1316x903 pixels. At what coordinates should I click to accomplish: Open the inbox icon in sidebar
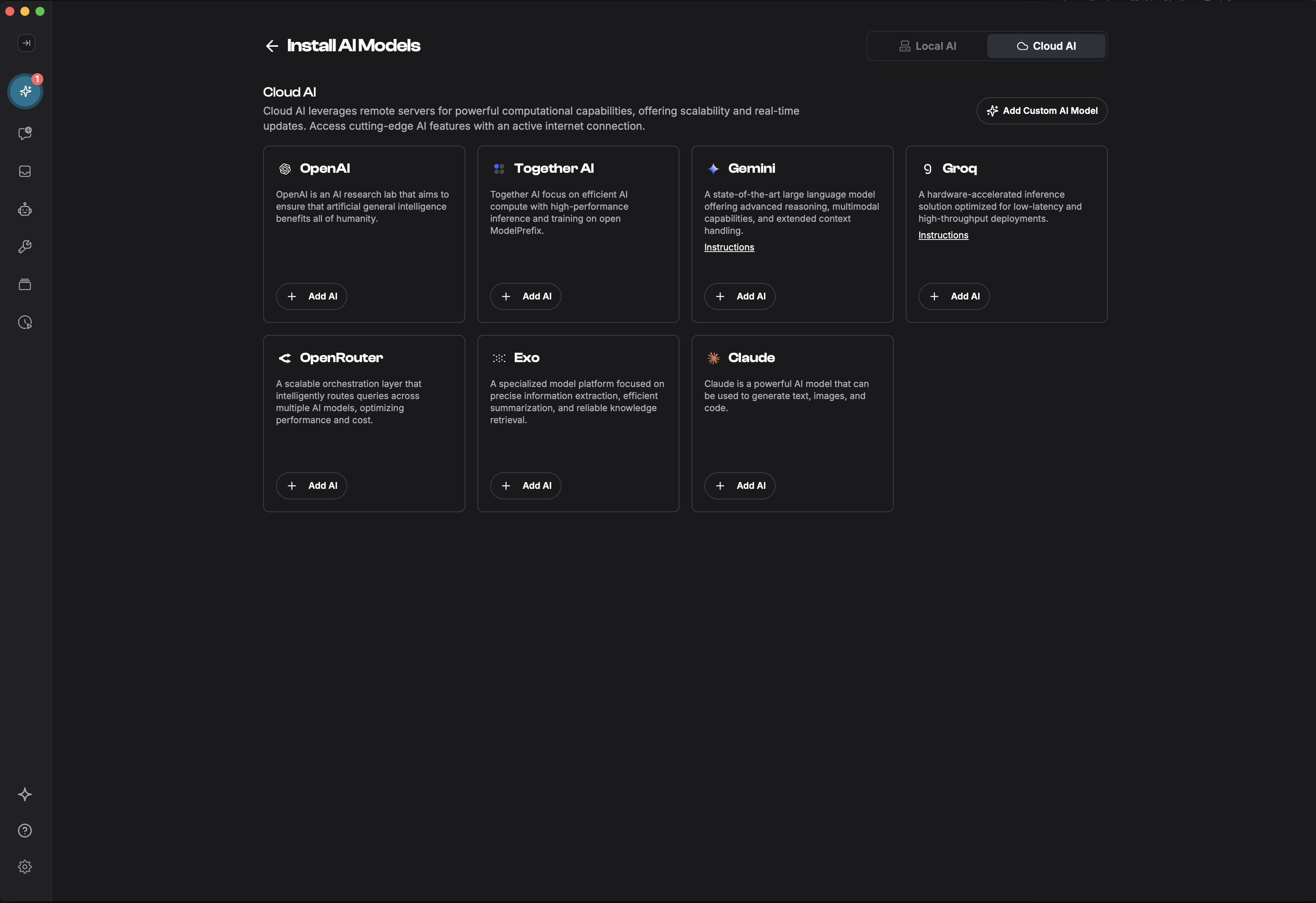point(25,171)
